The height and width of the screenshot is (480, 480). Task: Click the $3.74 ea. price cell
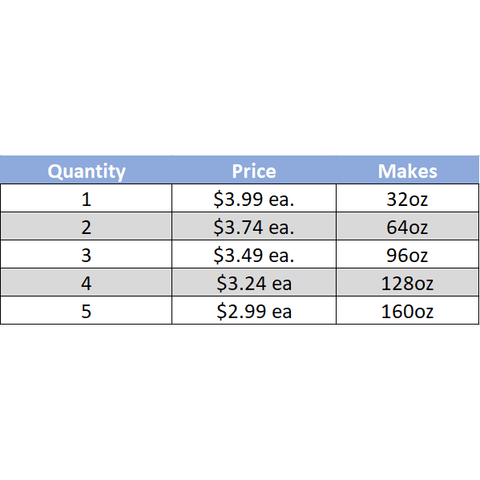pyautogui.click(x=254, y=226)
